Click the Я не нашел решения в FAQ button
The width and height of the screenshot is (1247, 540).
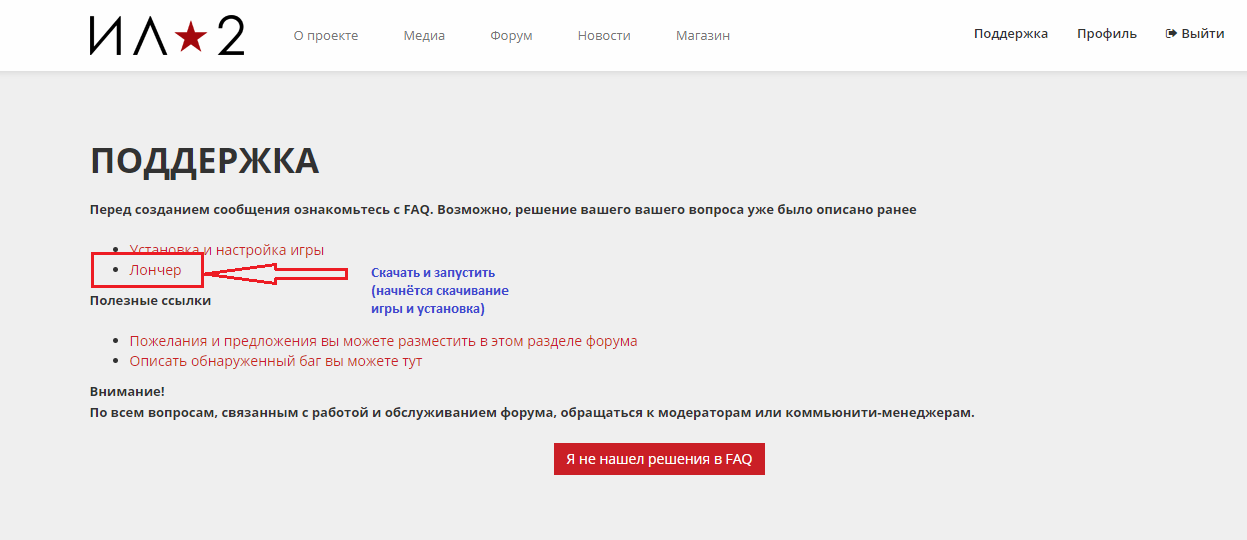(x=659, y=459)
